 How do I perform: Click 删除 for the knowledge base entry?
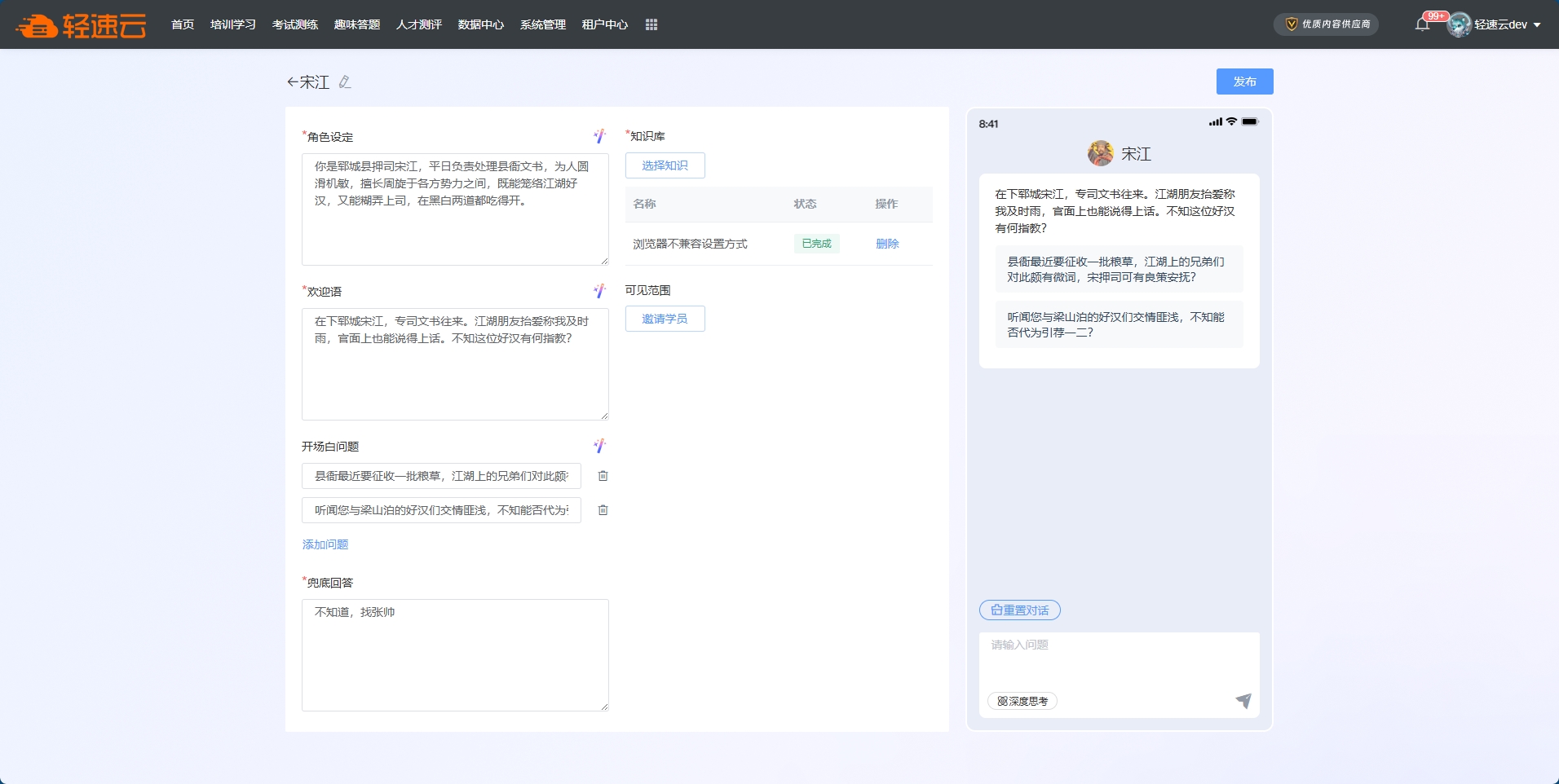coord(887,244)
